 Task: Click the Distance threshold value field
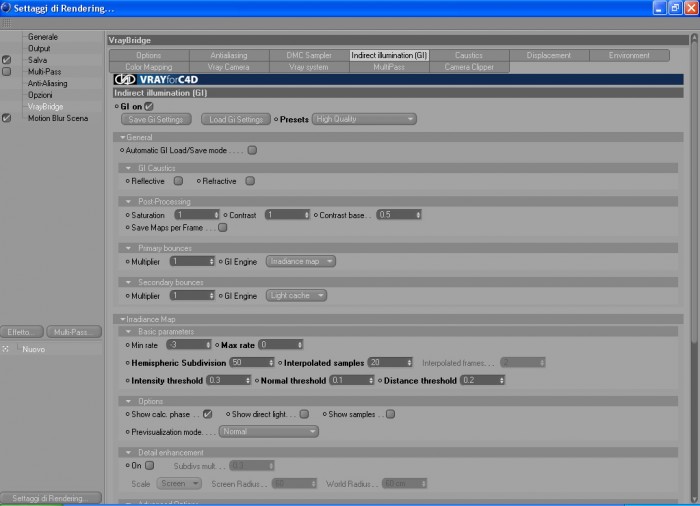tap(482, 381)
